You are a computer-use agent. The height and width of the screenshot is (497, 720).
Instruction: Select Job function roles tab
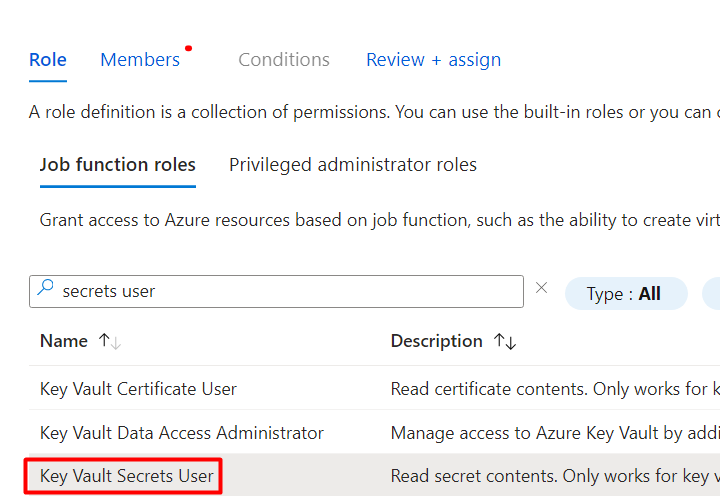pos(118,164)
